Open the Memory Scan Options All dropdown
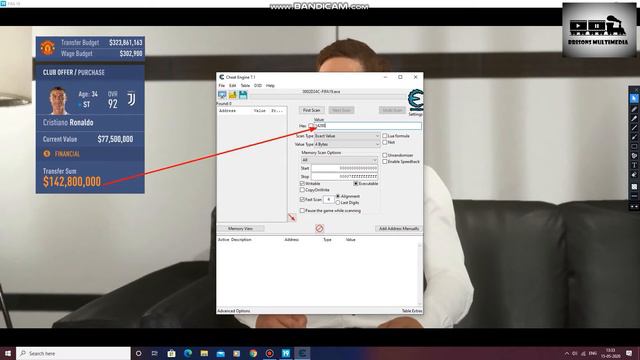 339,160
